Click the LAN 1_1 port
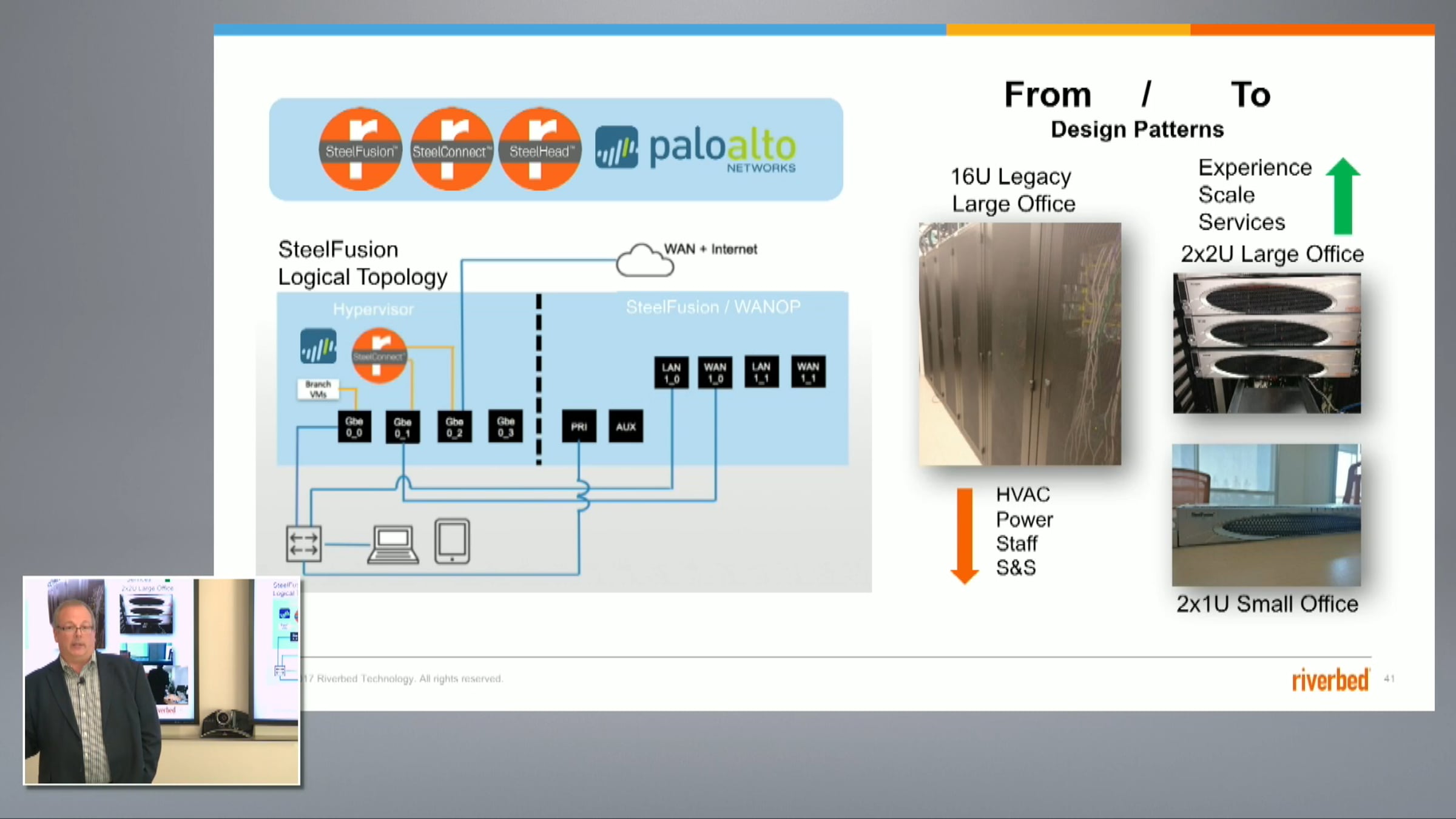Image resolution: width=1456 pixels, height=819 pixels. pyautogui.click(x=761, y=372)
